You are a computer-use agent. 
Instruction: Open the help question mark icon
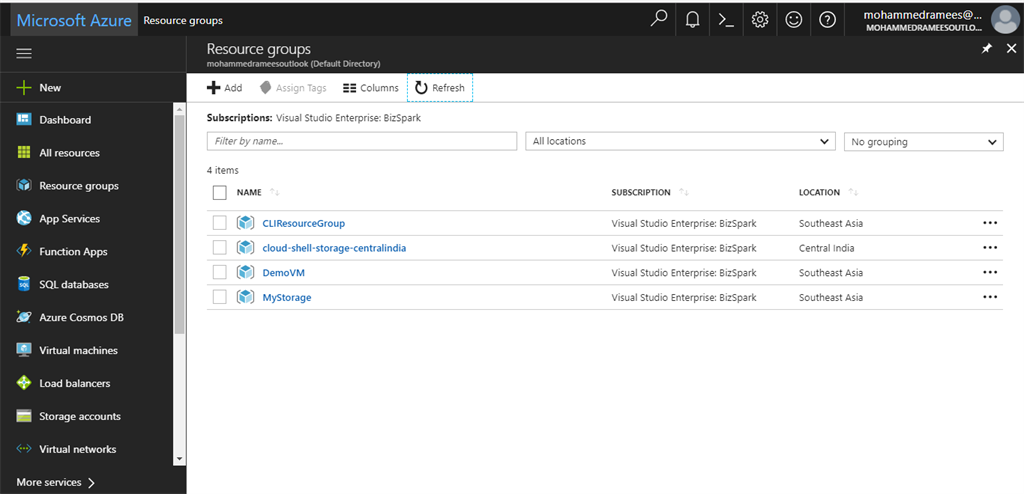pyautogui.click(x=827, y=20)
